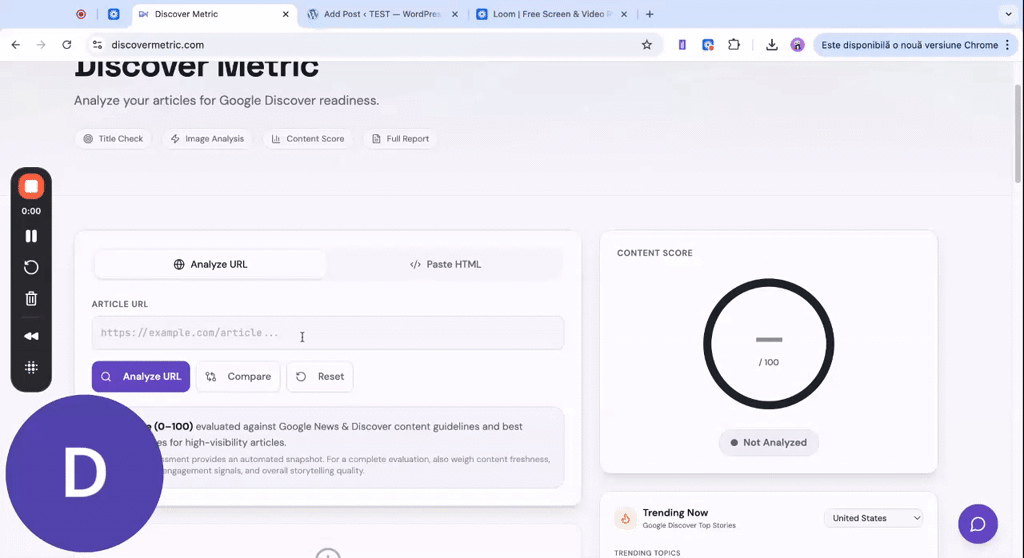The width and height of the screenshot is (1024, 558).
Task: Close the Discover Metric tab
Action: pyautogui.click(x=285, y=14)
